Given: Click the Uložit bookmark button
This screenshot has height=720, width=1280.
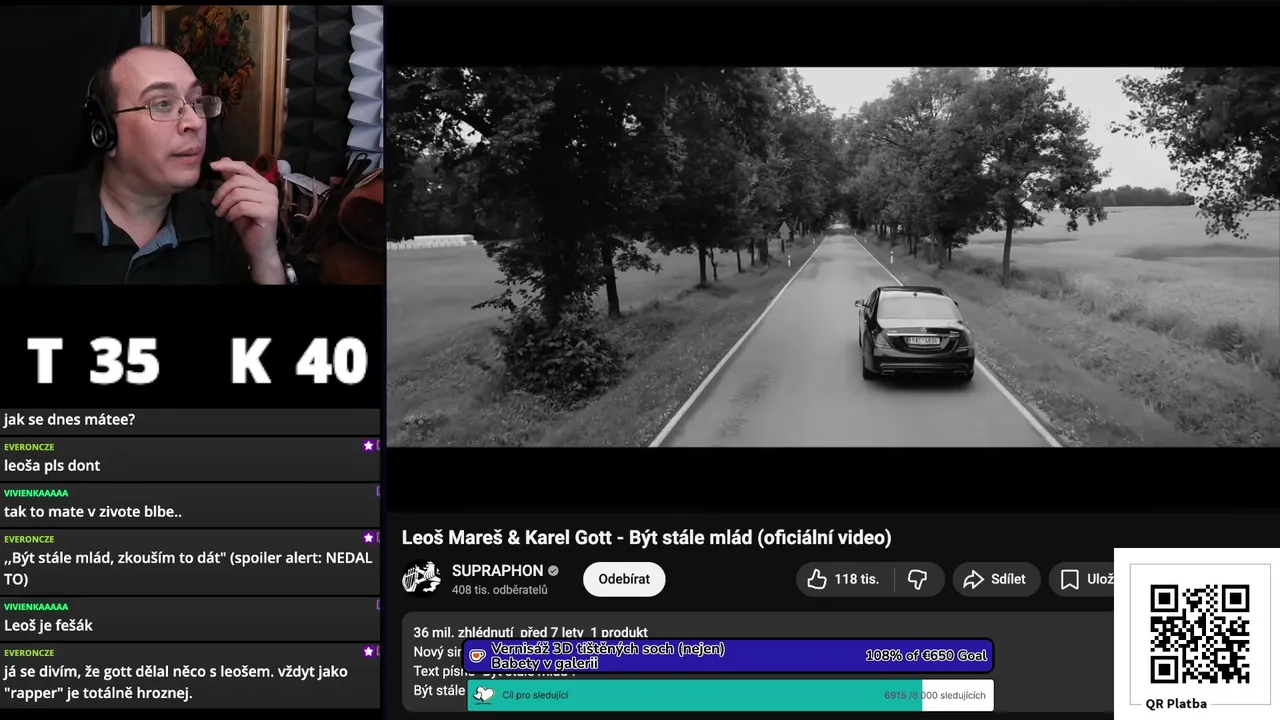Looking at the screenshot, I should point(1084,579).
